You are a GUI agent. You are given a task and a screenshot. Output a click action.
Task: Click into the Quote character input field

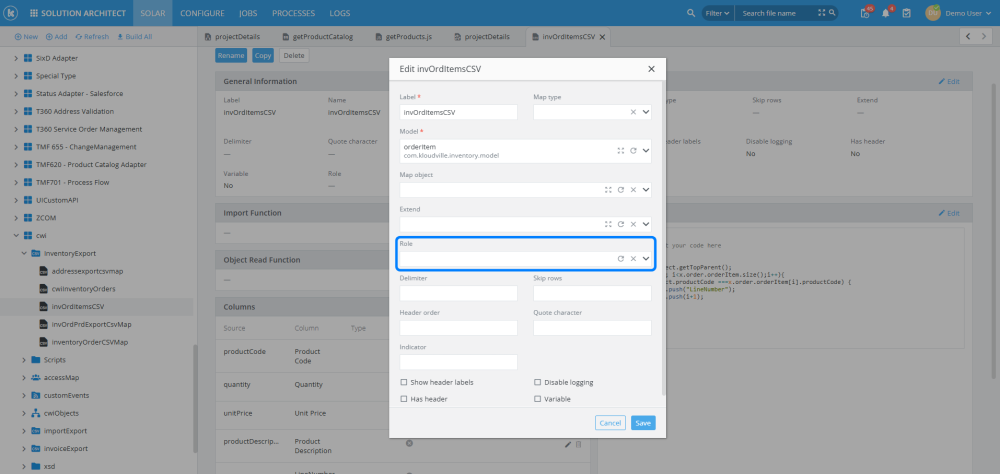(x=592, y=328)
